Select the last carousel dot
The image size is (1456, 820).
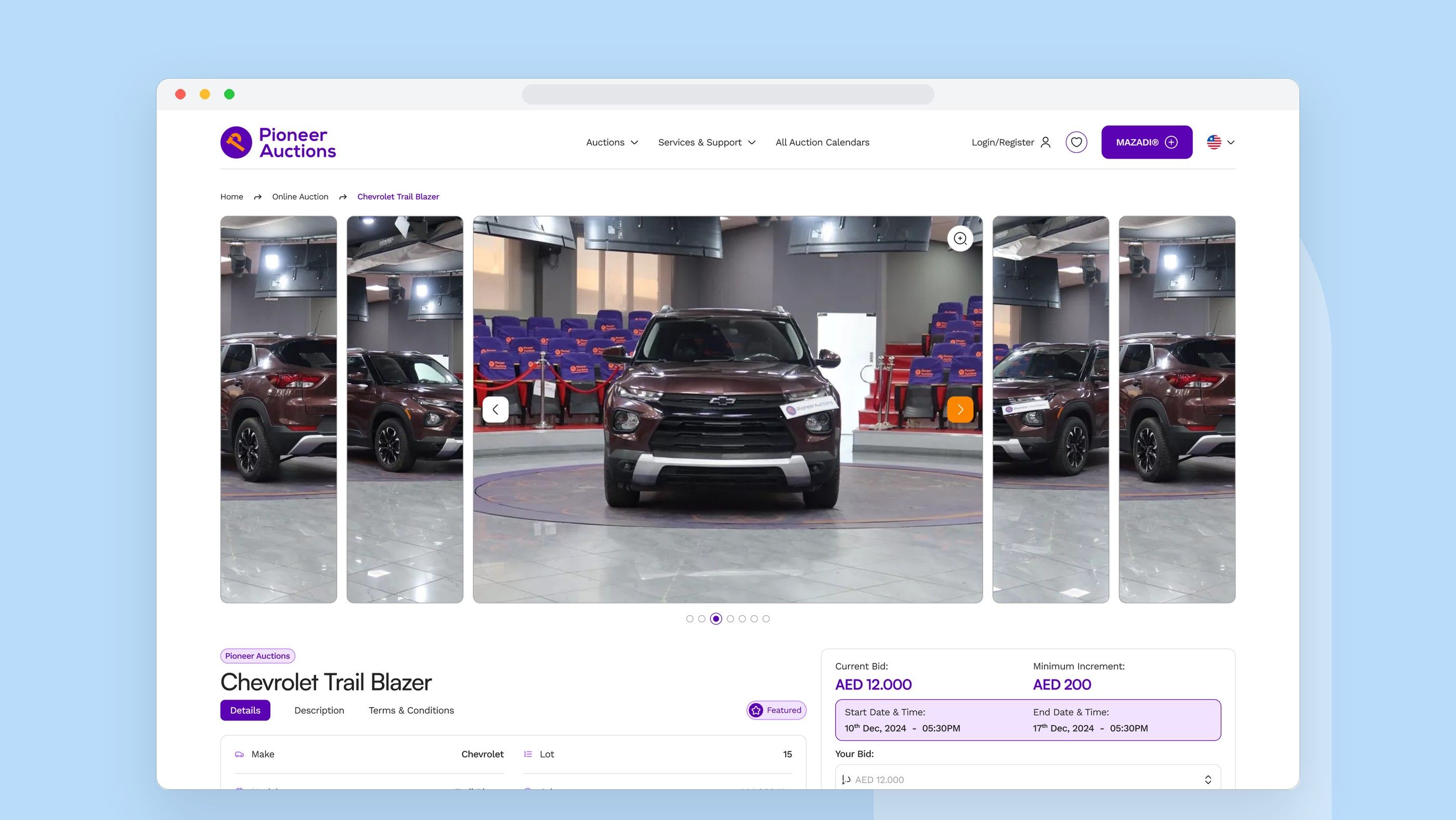click(x=766, y=619)
